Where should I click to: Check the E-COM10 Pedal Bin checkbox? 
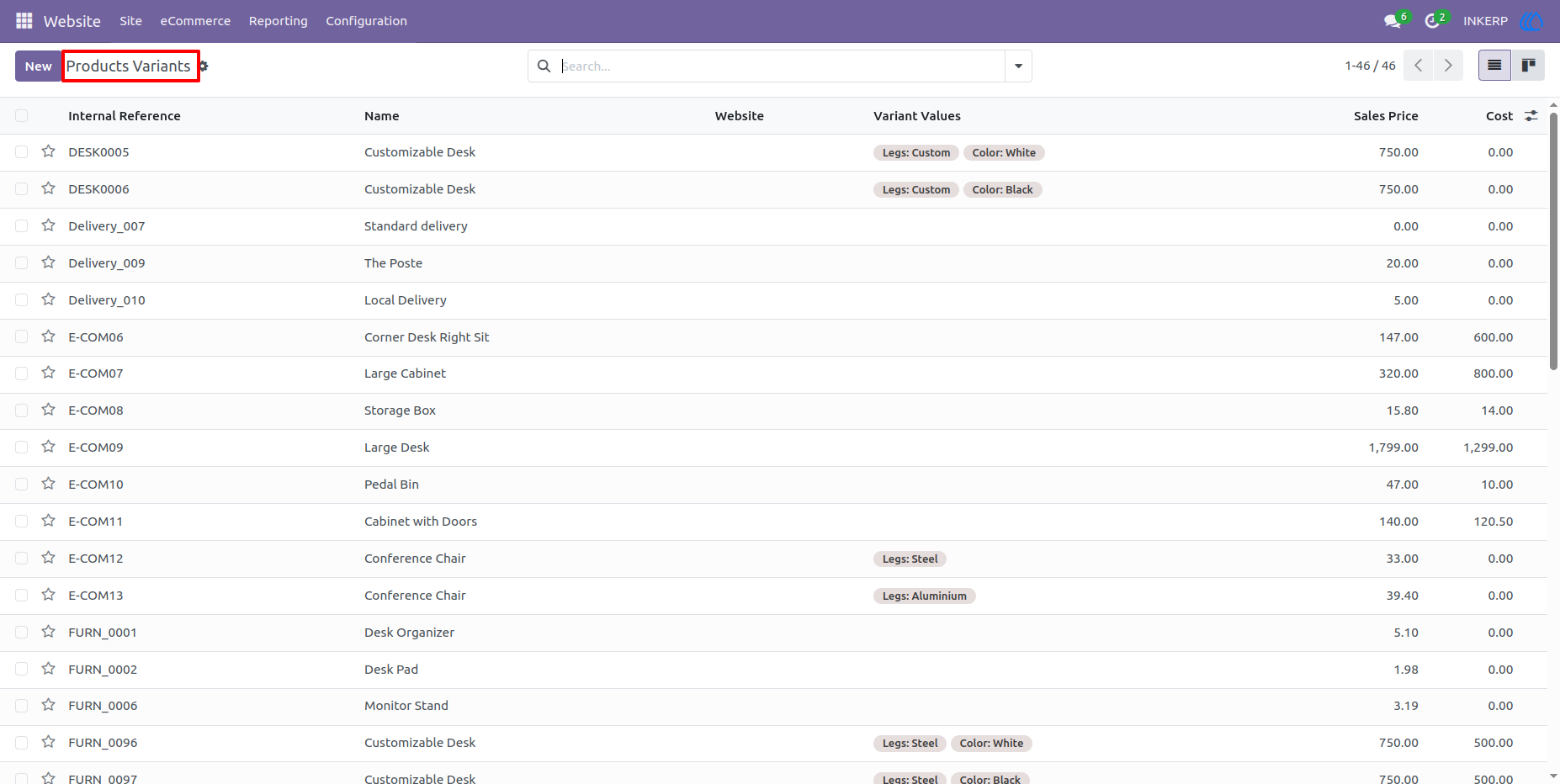pos(22,485)
